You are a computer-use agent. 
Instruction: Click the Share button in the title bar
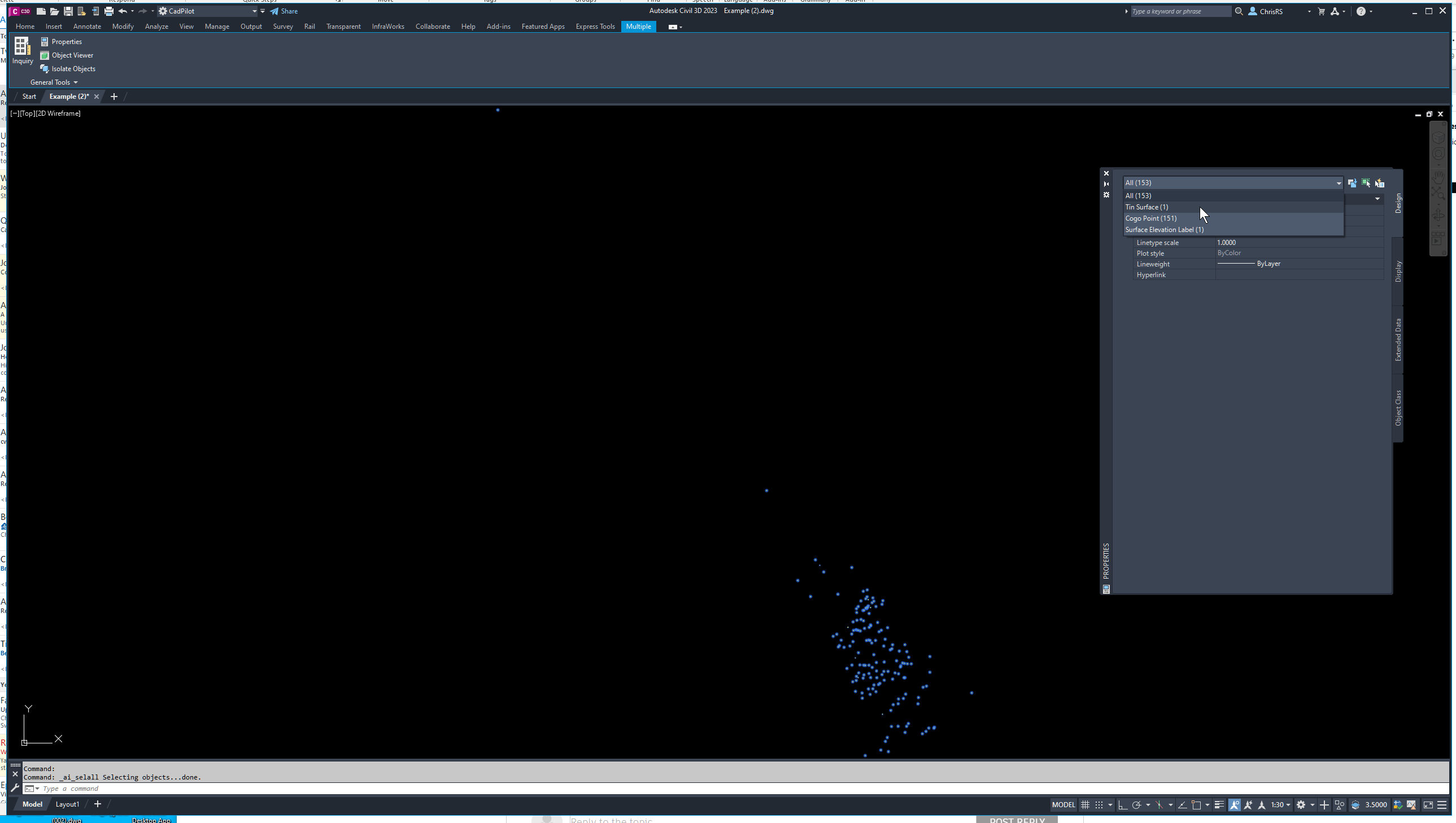[285, 11]
